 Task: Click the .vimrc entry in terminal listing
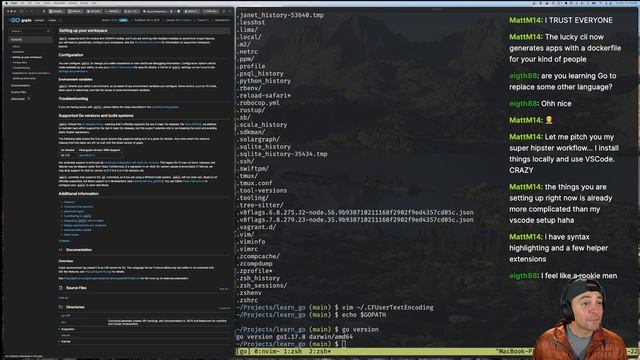point(247,249)
